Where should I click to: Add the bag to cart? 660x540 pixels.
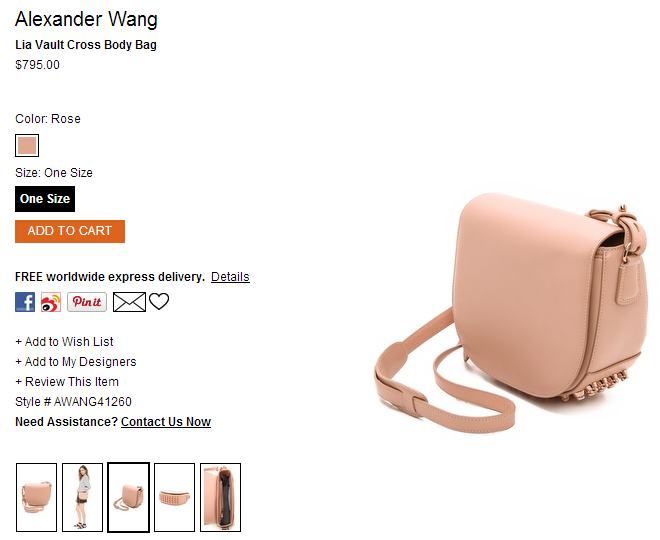pos(70,231)
